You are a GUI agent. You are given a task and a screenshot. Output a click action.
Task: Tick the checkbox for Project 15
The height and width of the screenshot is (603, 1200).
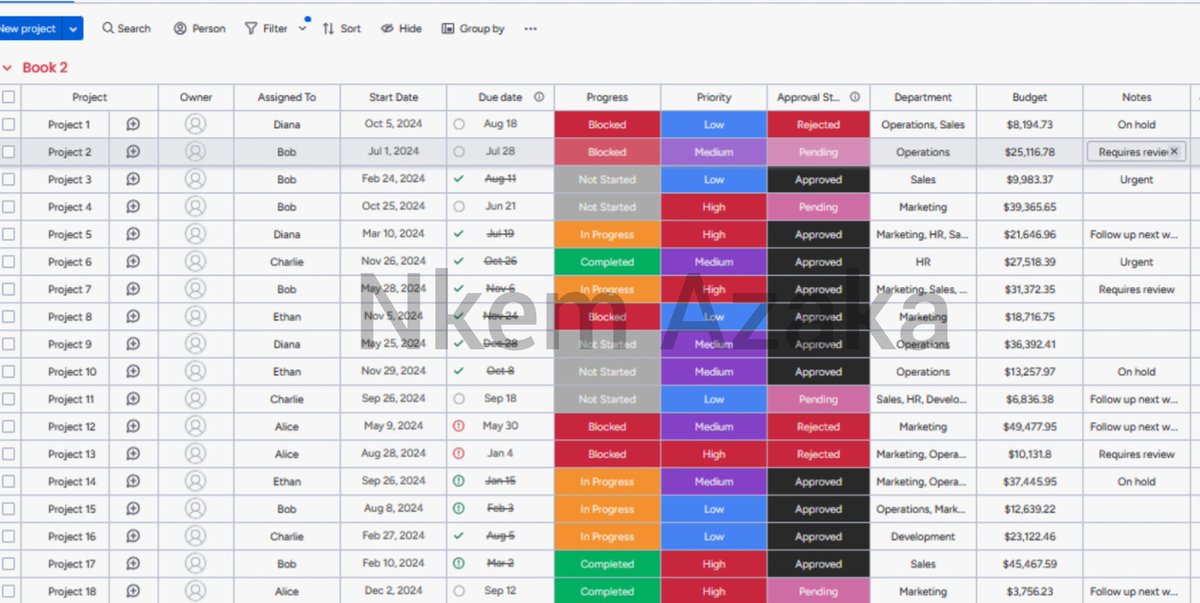point(9,508)
